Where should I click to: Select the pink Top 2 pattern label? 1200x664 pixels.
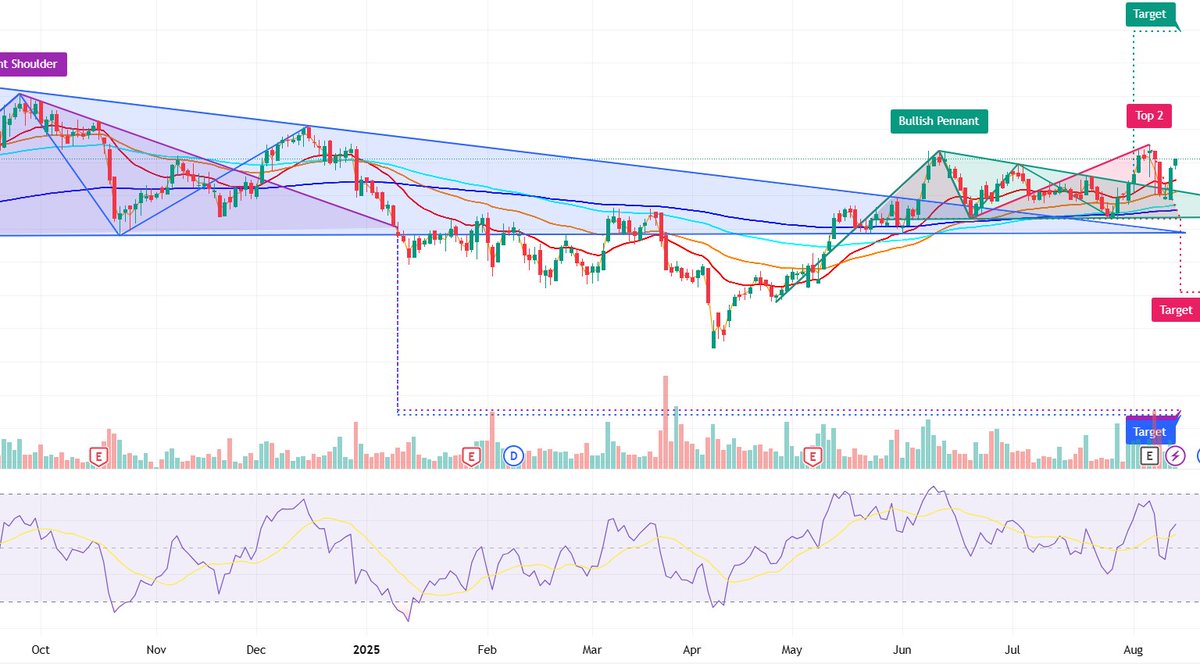[1149, 115]
